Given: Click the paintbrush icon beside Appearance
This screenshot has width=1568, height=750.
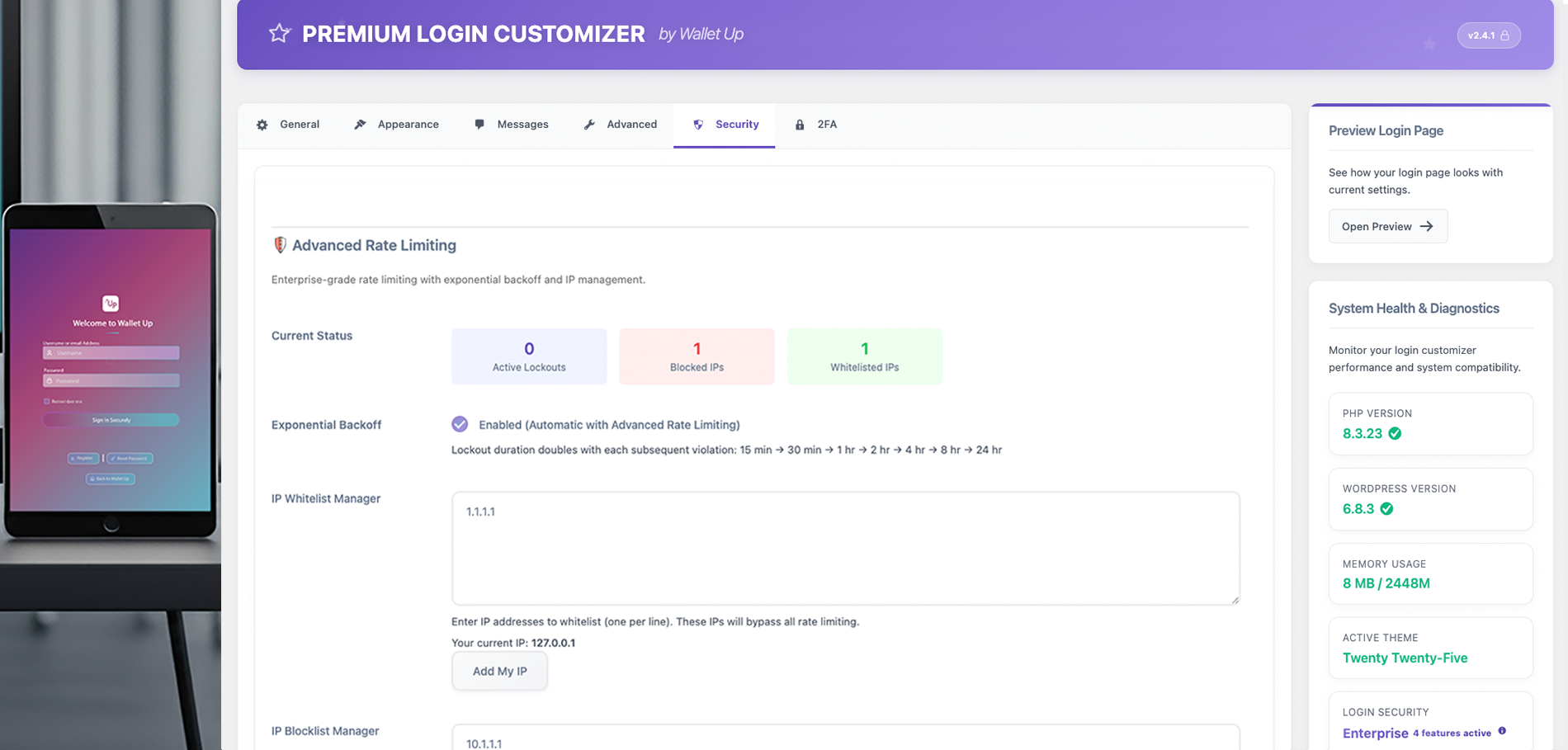Looking at the screenshot, I should point(360,124).
